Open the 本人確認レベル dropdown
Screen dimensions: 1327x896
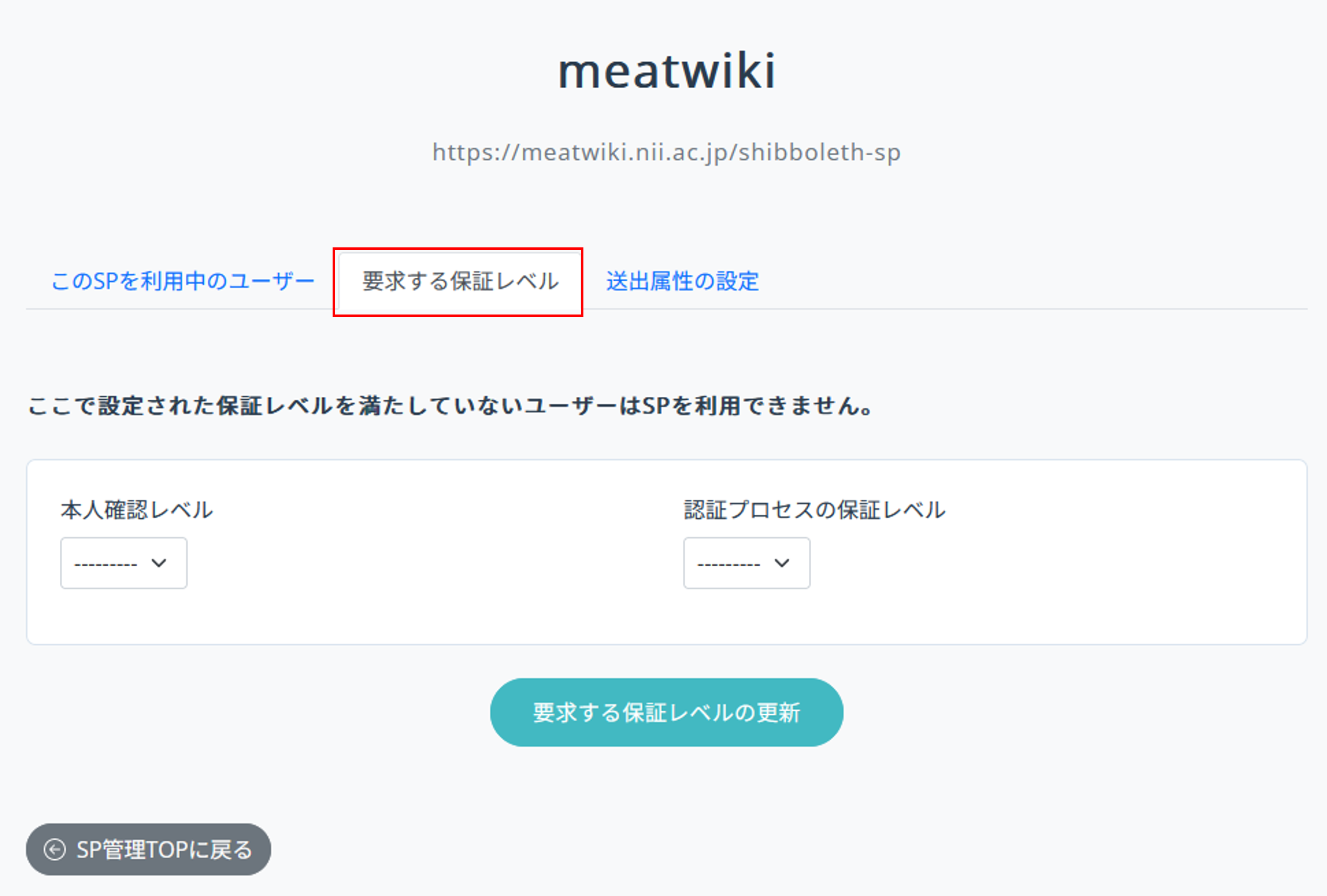123,563
